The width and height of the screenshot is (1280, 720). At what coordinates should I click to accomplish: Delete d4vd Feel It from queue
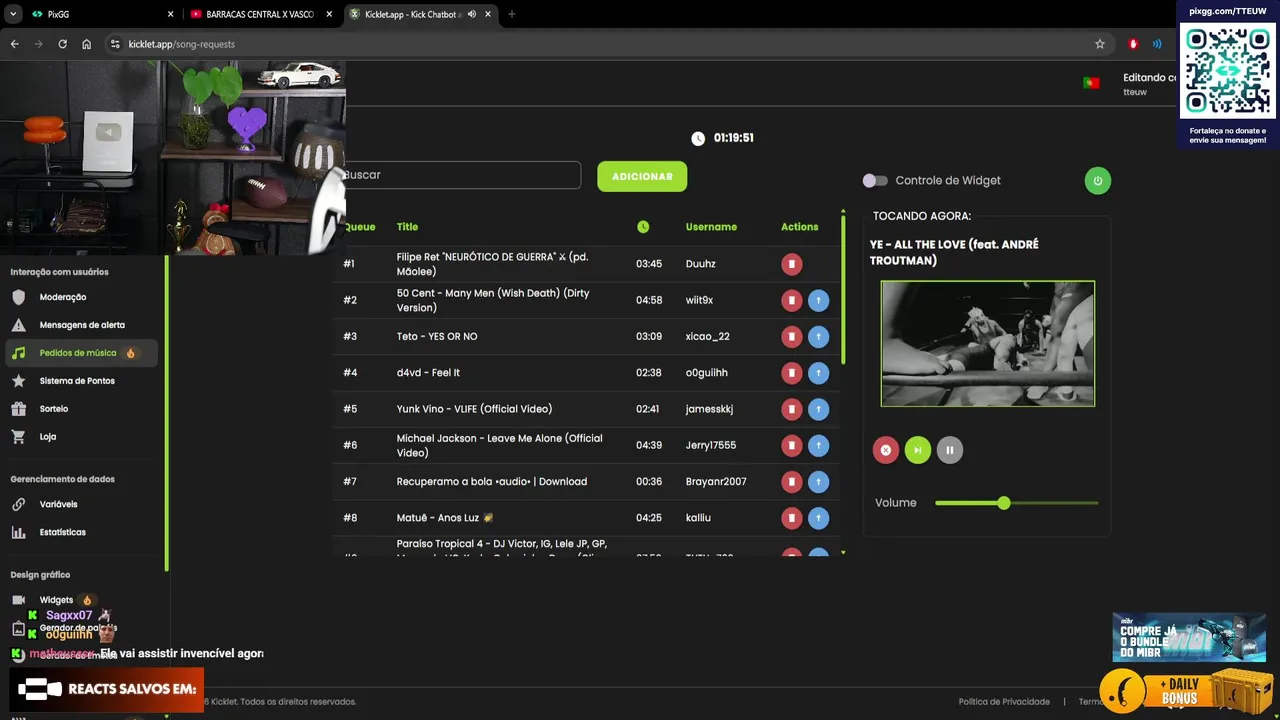coord(791,373)
